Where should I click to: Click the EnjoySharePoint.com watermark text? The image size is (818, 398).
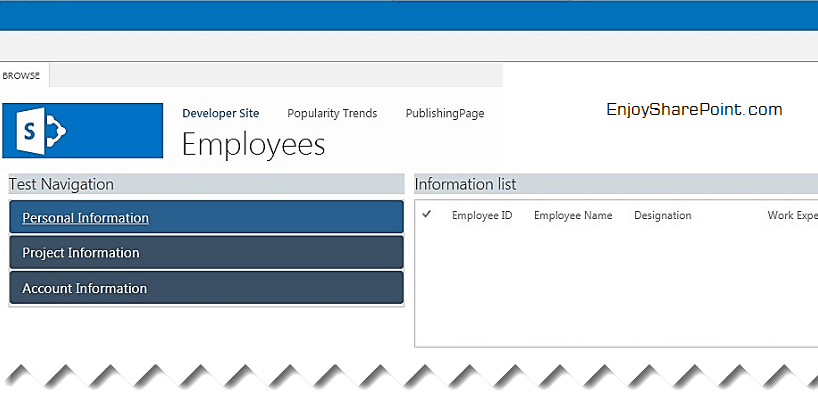click(694, 110)
